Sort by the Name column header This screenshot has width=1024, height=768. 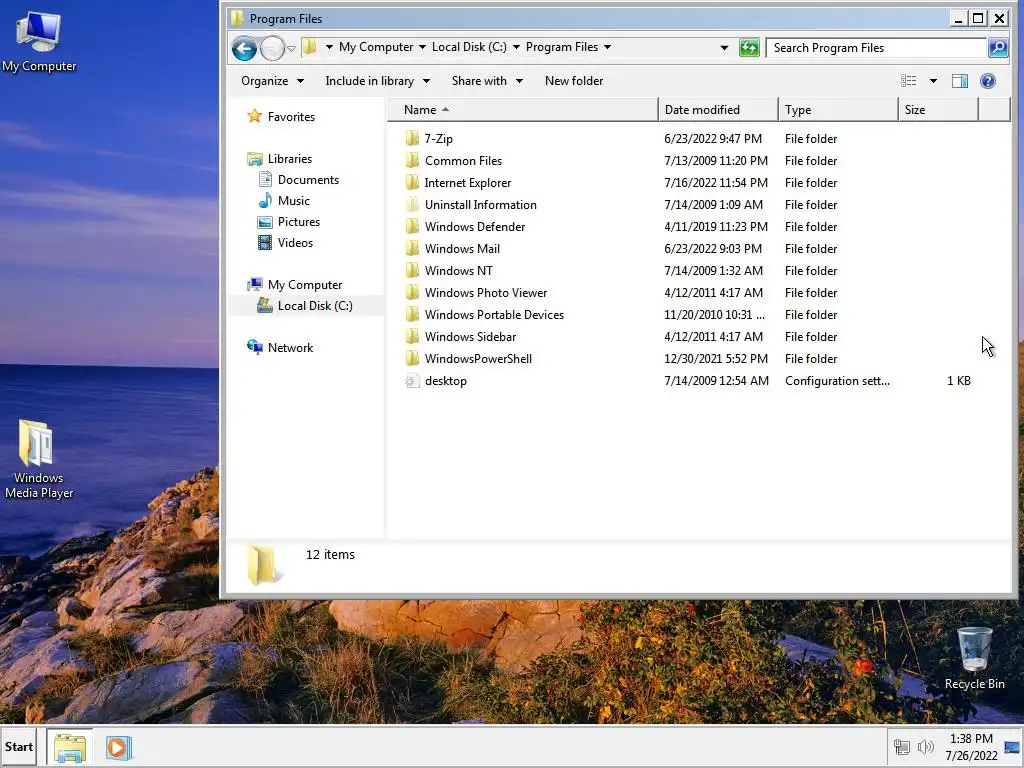(523, 110)
